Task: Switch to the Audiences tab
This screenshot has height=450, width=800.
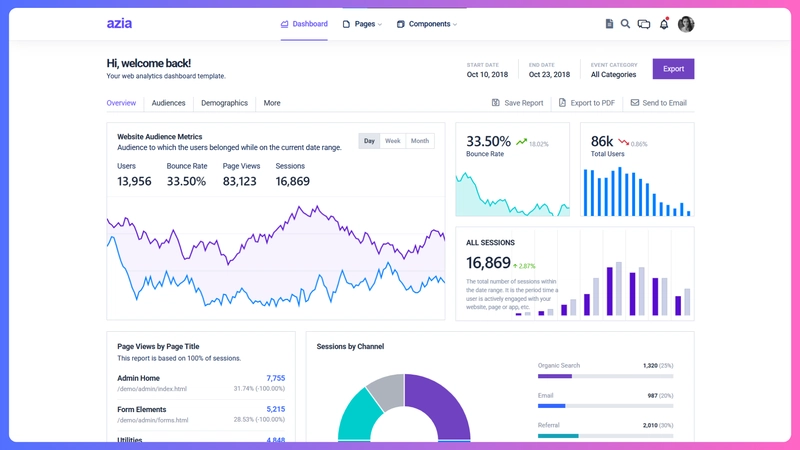Action: tap(168, 103)
